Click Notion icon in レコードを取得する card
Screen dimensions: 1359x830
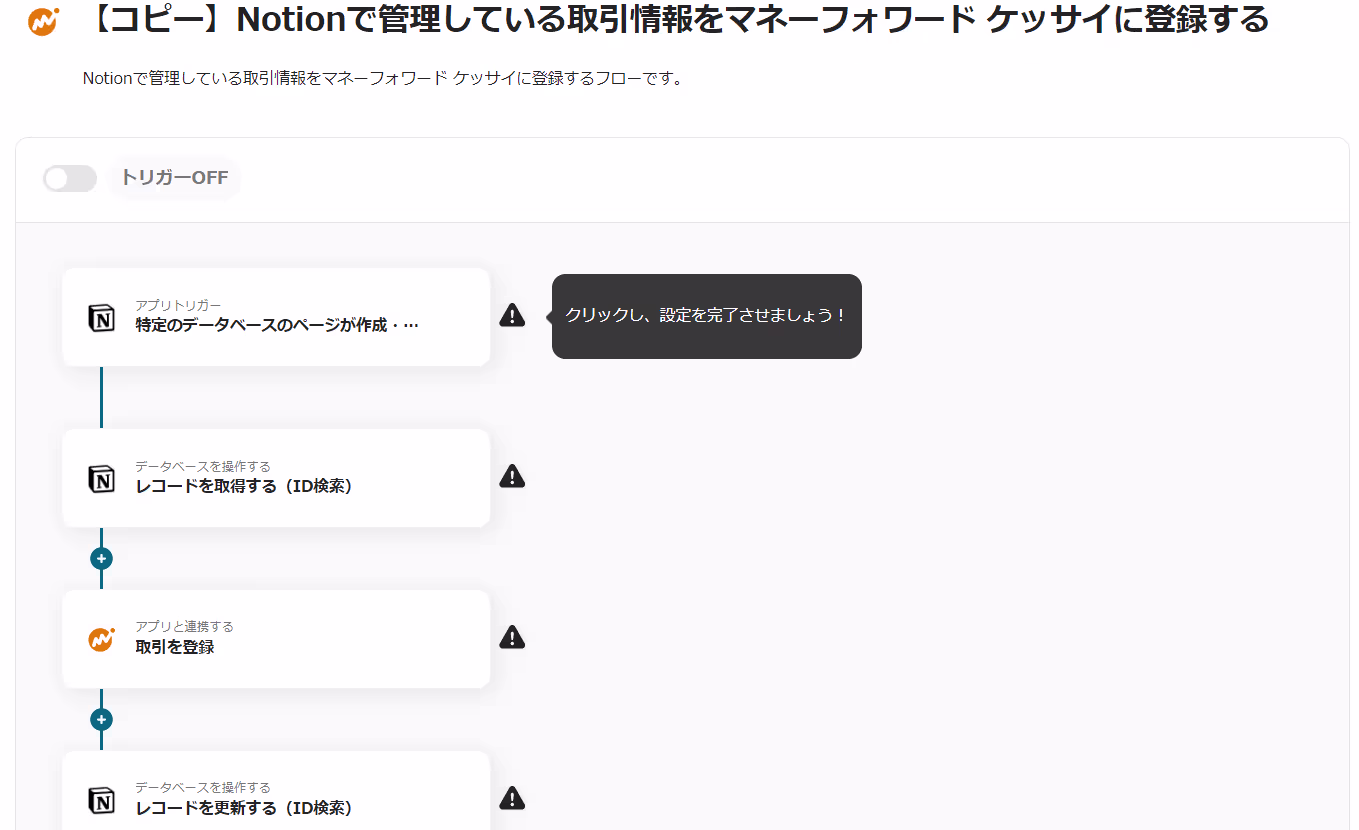[101, 479]
